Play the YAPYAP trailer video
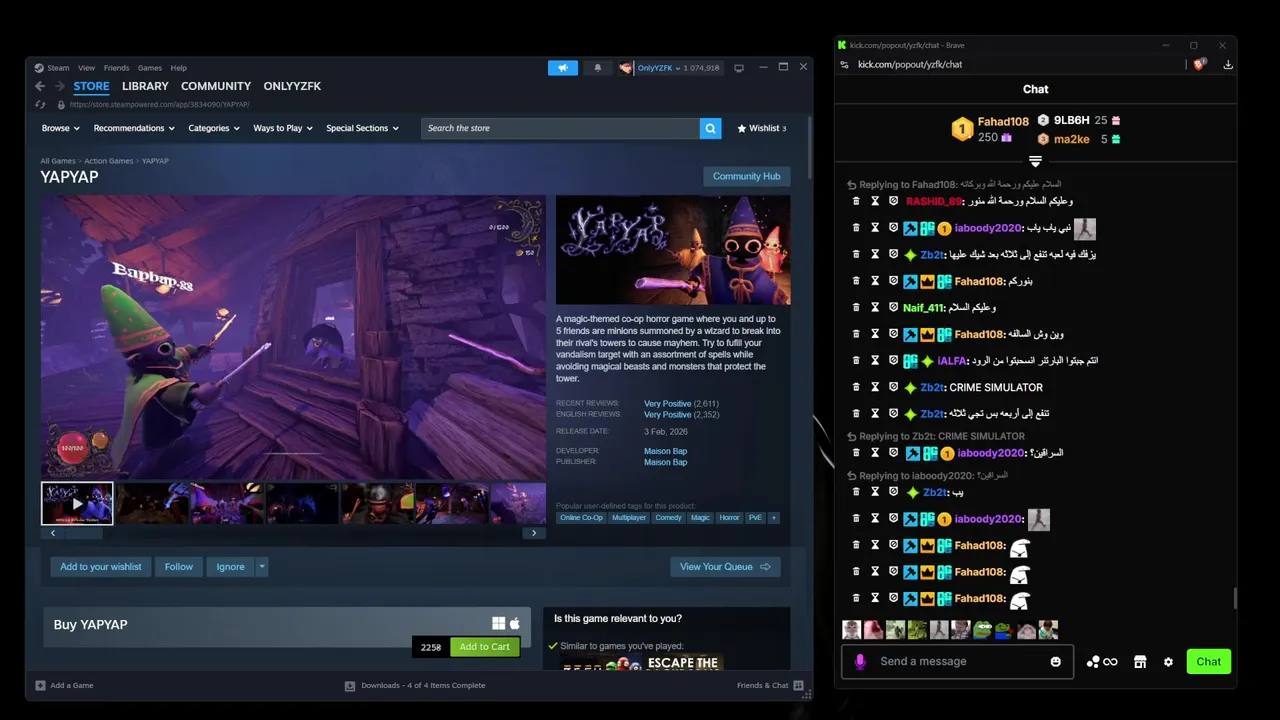1280x720 pixels. [77, 504]
